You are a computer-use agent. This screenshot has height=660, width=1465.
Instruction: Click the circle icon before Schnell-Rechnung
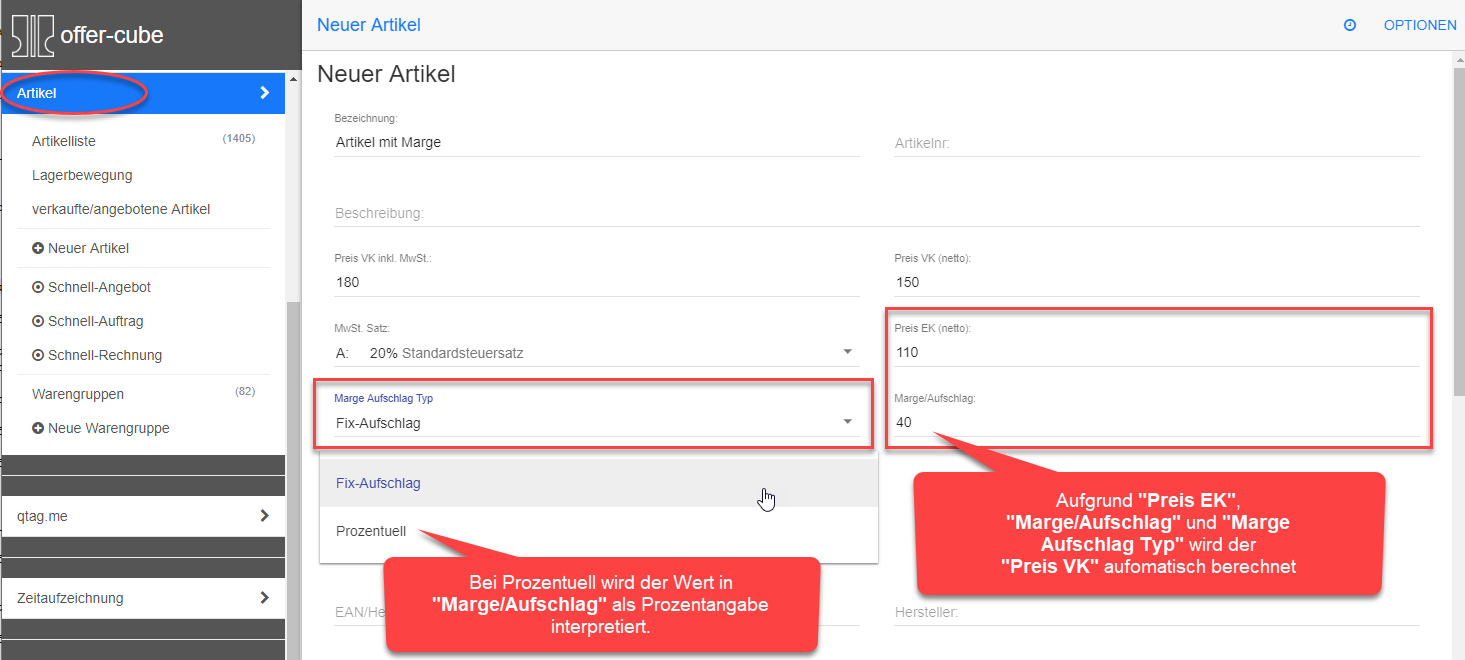38,355
